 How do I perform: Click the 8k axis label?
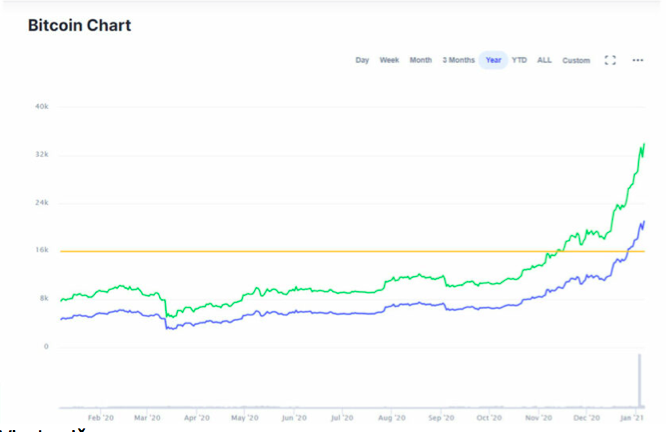click(x=44, y=298)
